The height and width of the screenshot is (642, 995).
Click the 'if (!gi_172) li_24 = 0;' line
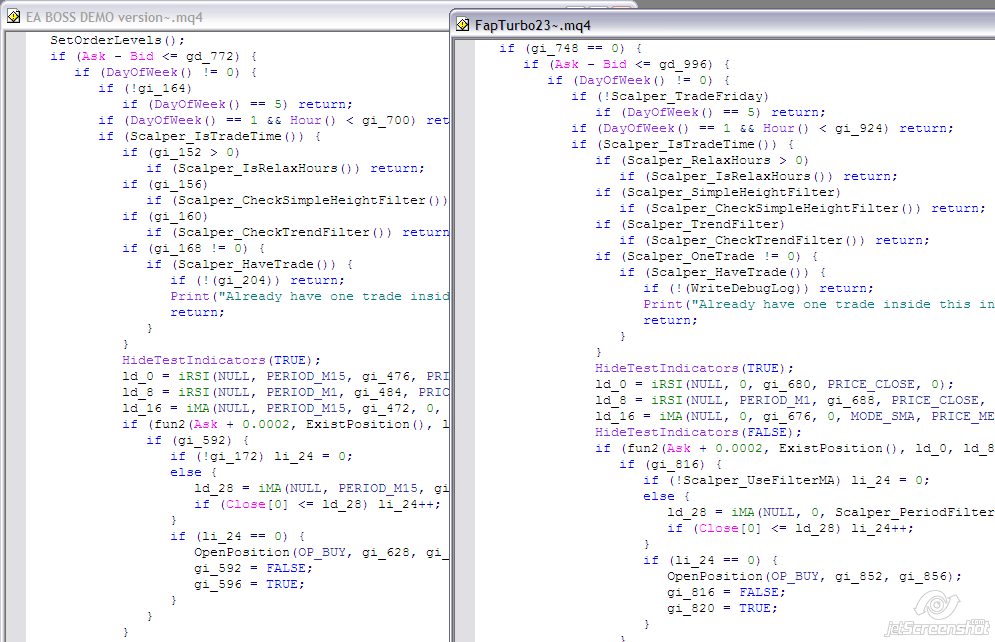click(261, 456)
